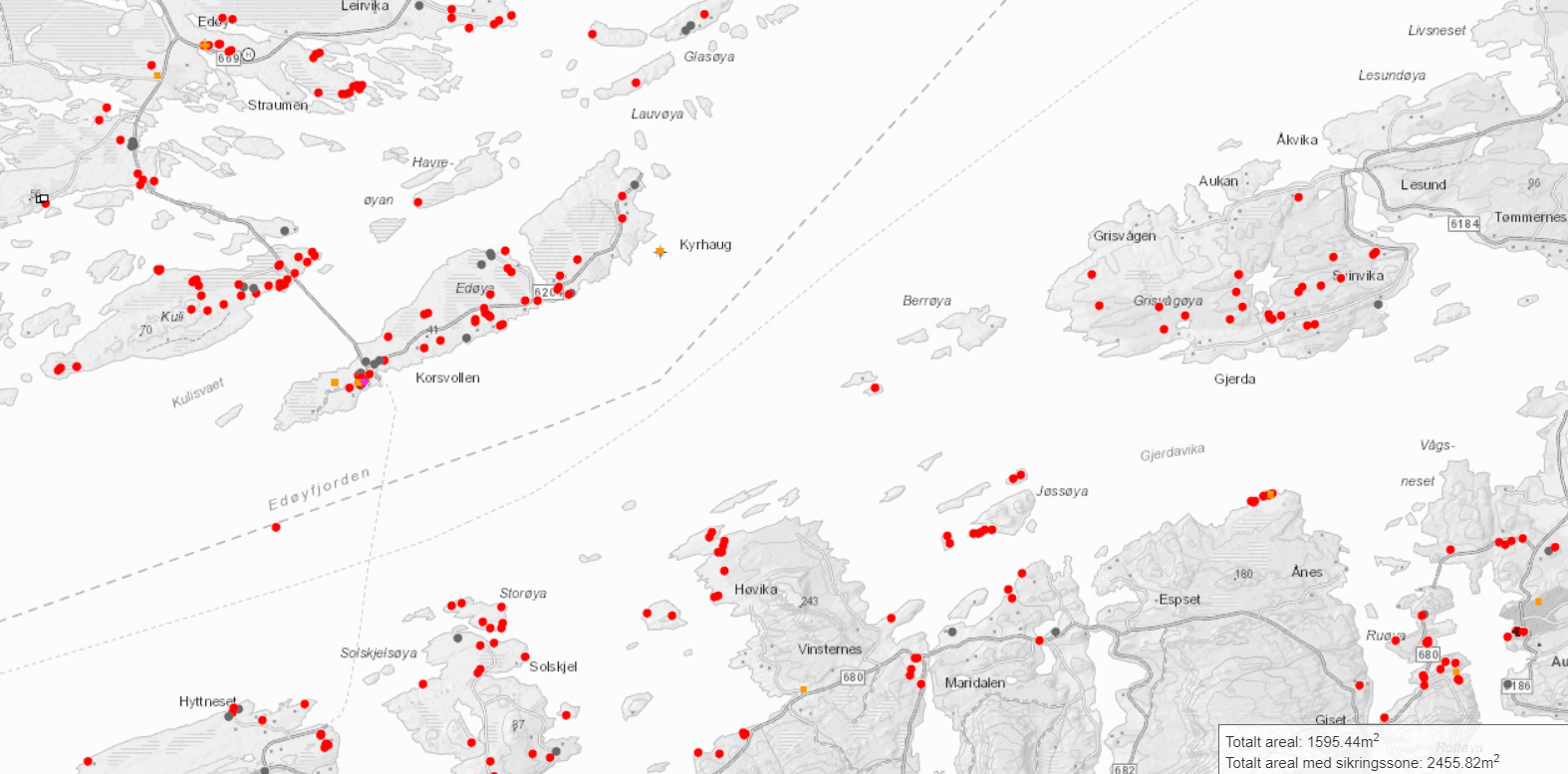
Task: Click the Lauvøya island label
Action: (657, 114)
